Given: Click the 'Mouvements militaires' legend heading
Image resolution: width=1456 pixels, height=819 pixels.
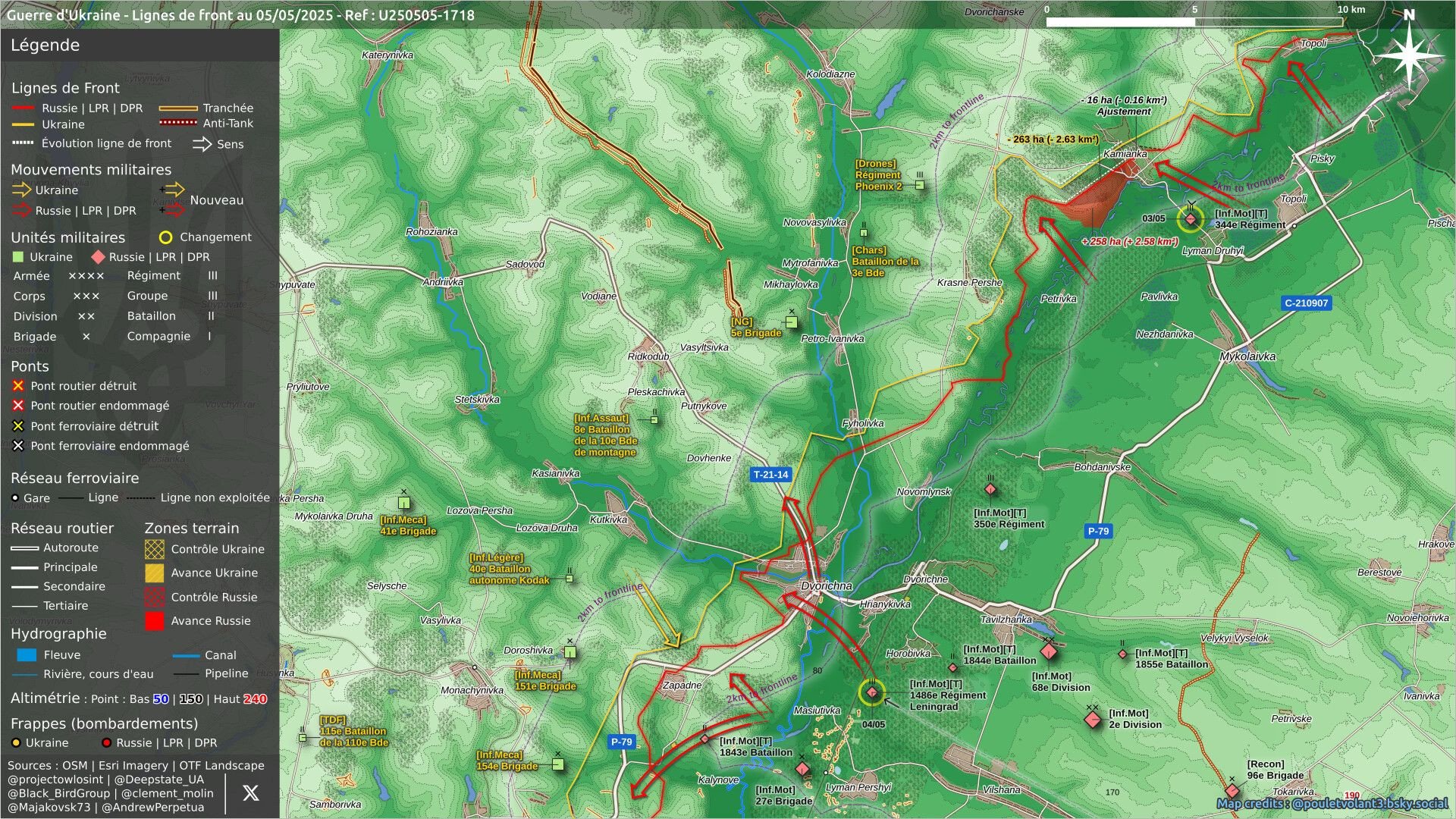Looking at the screenshot, I should point(91,170).
